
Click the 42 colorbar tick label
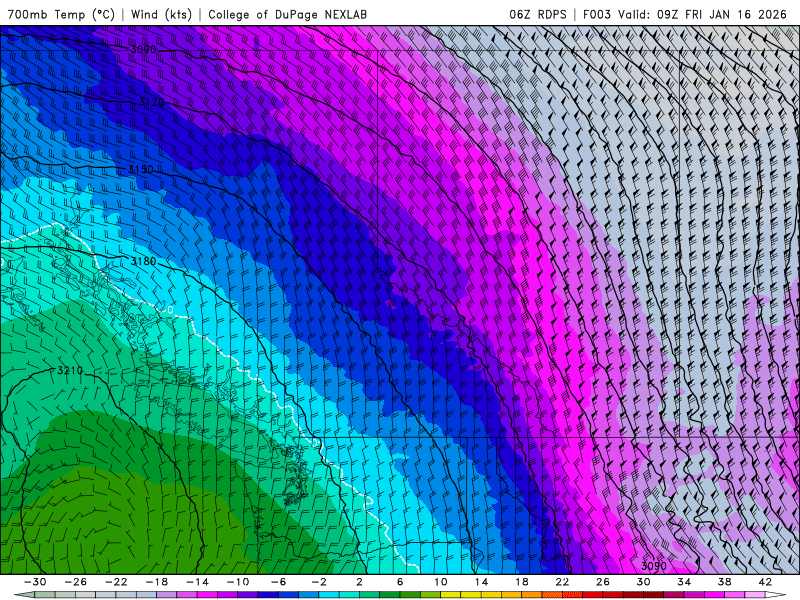765,582
